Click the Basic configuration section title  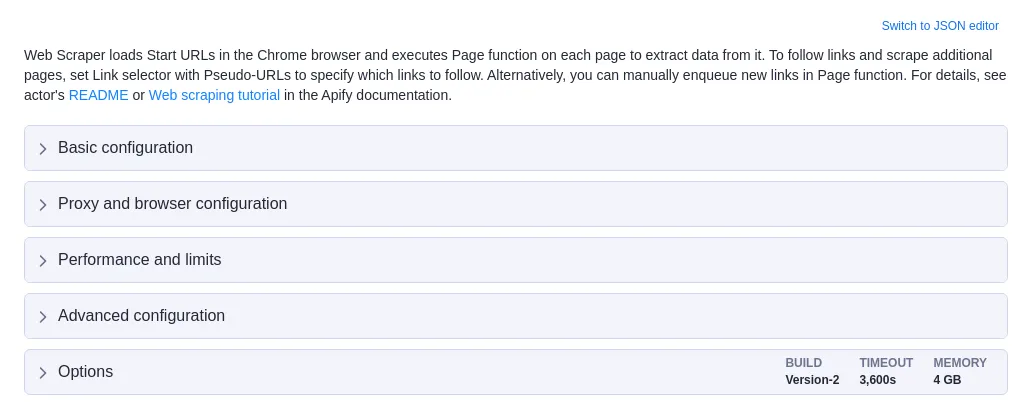(125, 148)
